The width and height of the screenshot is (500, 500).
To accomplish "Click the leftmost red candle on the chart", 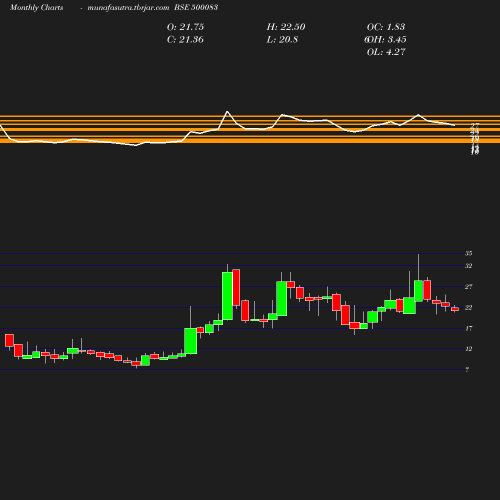I will click(9, 340).
